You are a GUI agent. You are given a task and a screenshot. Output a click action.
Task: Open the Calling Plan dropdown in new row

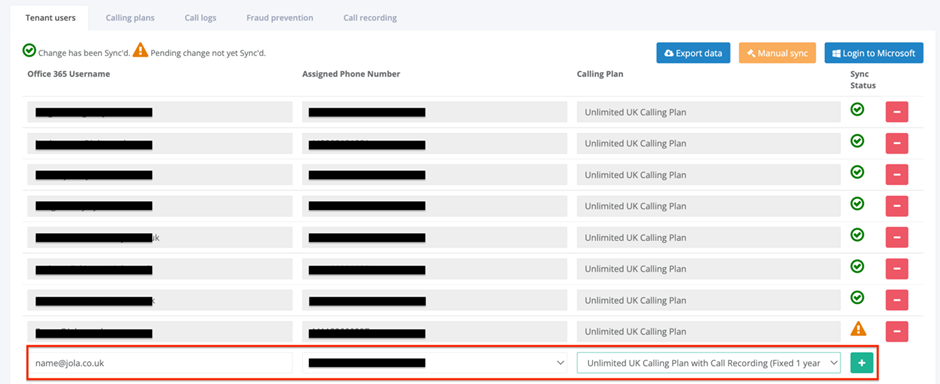[x=709, y=362]
